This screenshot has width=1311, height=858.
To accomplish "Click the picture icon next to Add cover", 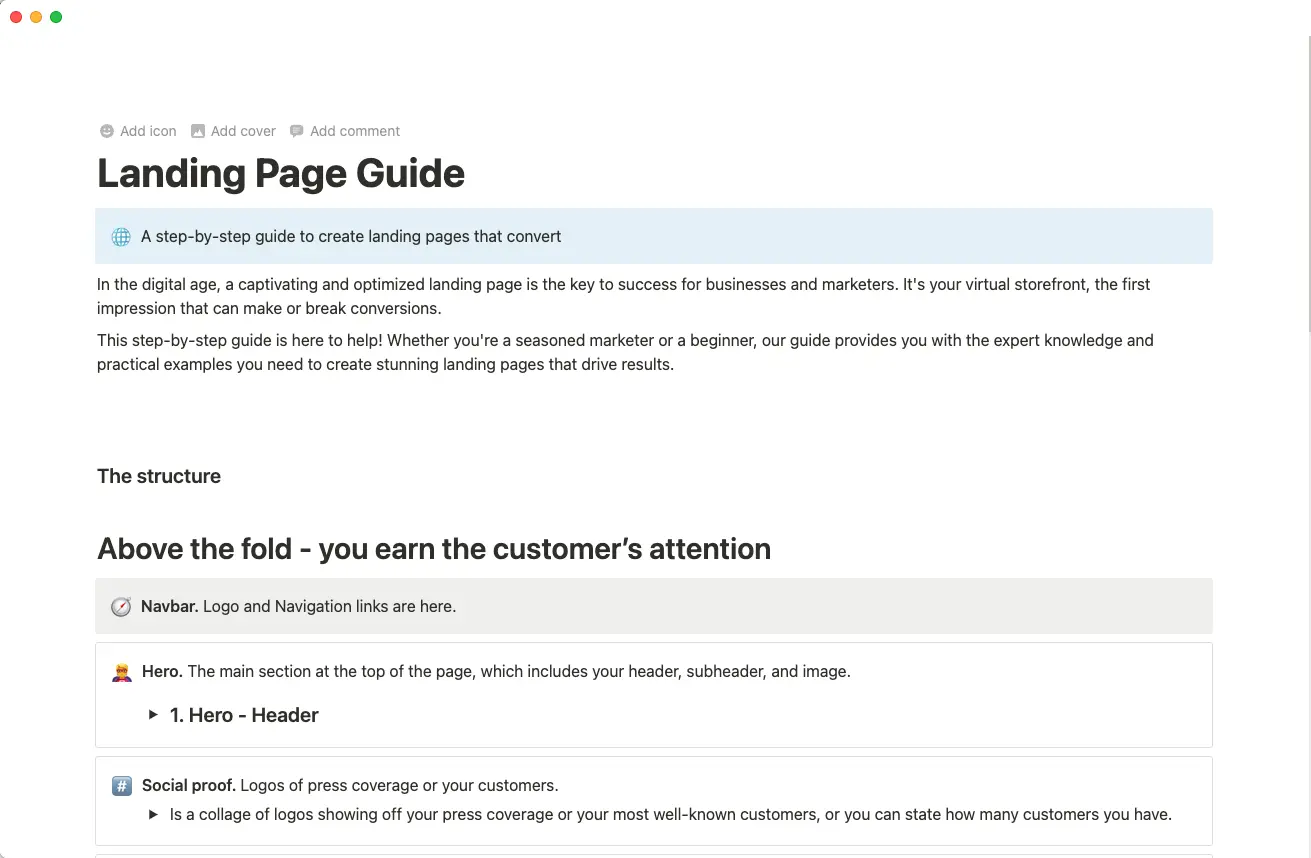I will pos(197,131).
